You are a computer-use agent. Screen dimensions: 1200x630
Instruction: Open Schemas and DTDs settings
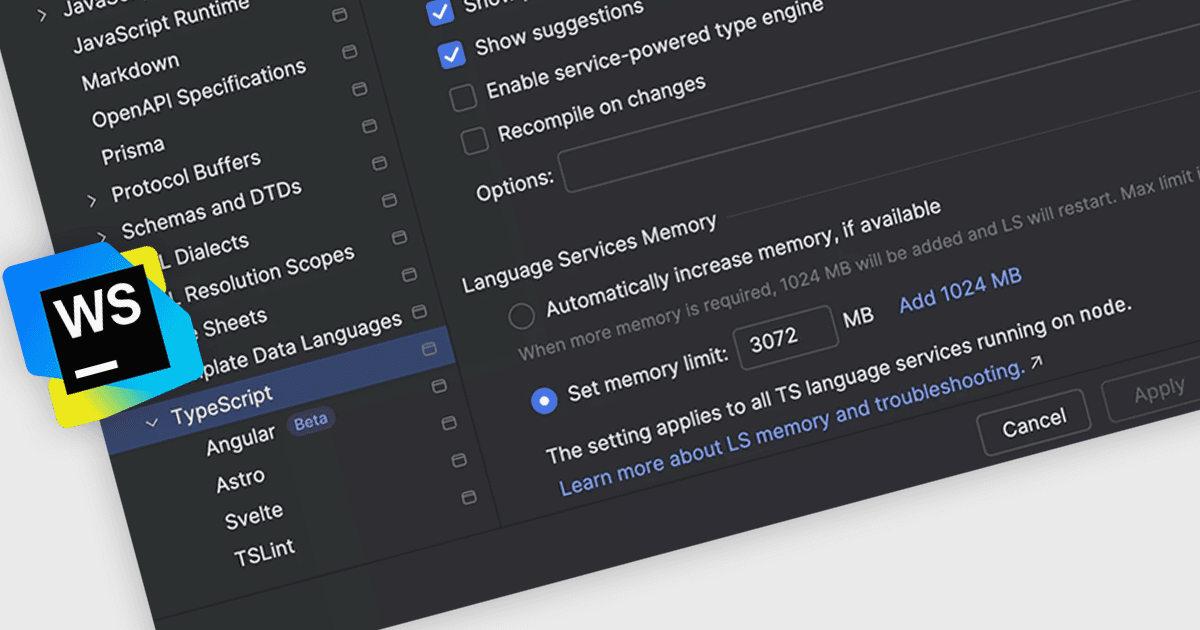[x=211, y=210]
